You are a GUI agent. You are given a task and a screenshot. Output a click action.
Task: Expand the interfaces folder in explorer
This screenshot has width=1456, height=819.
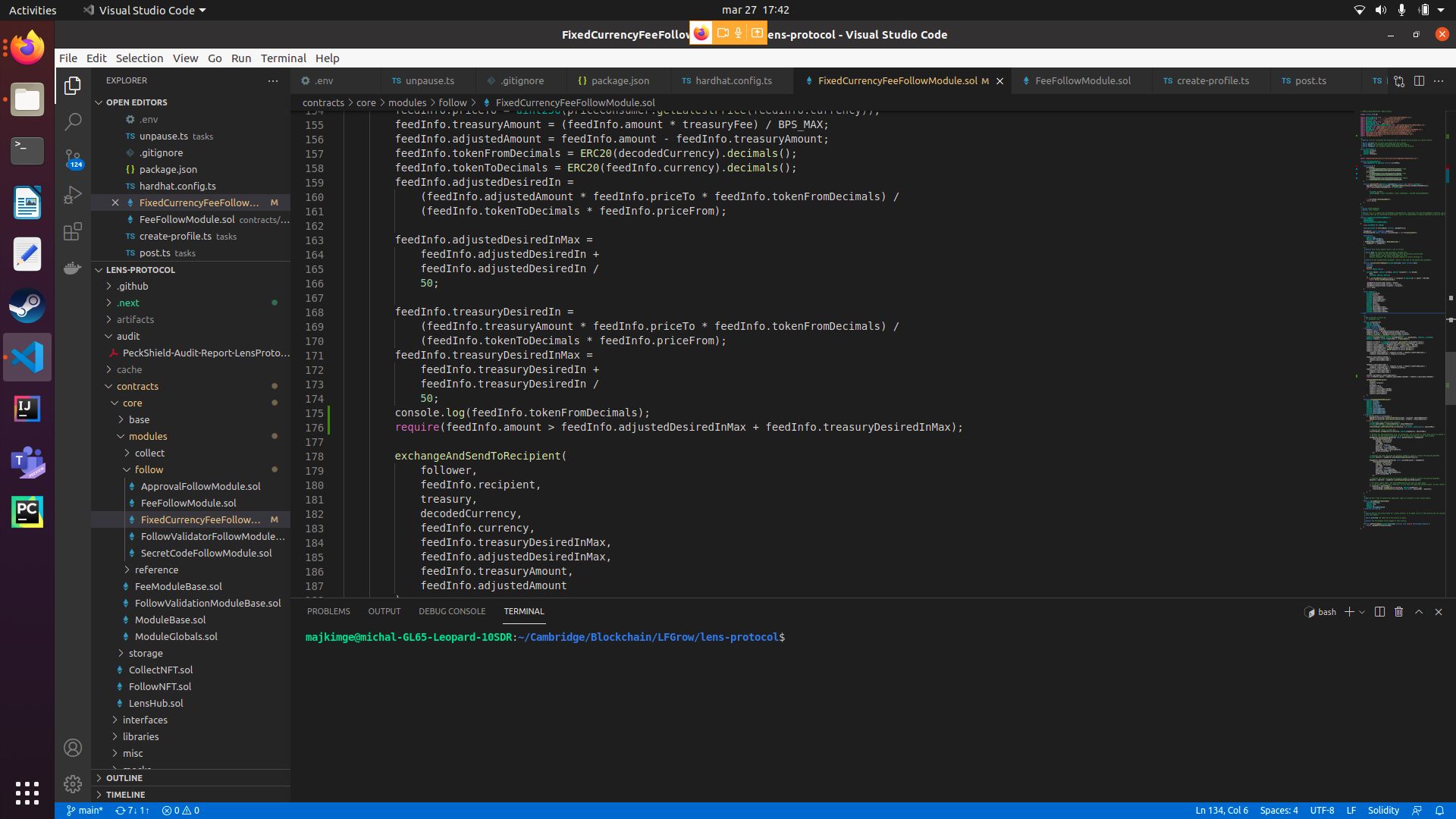coord(147,719)
